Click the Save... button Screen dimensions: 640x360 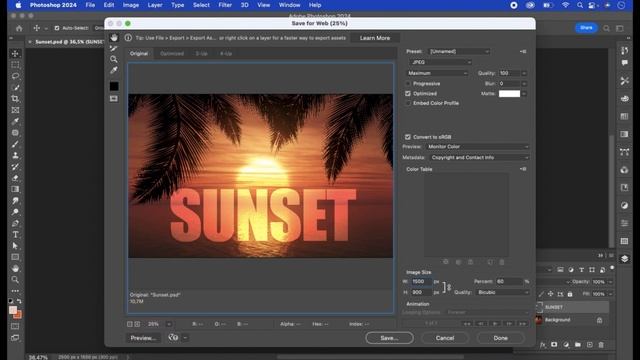tap(389, 338)
